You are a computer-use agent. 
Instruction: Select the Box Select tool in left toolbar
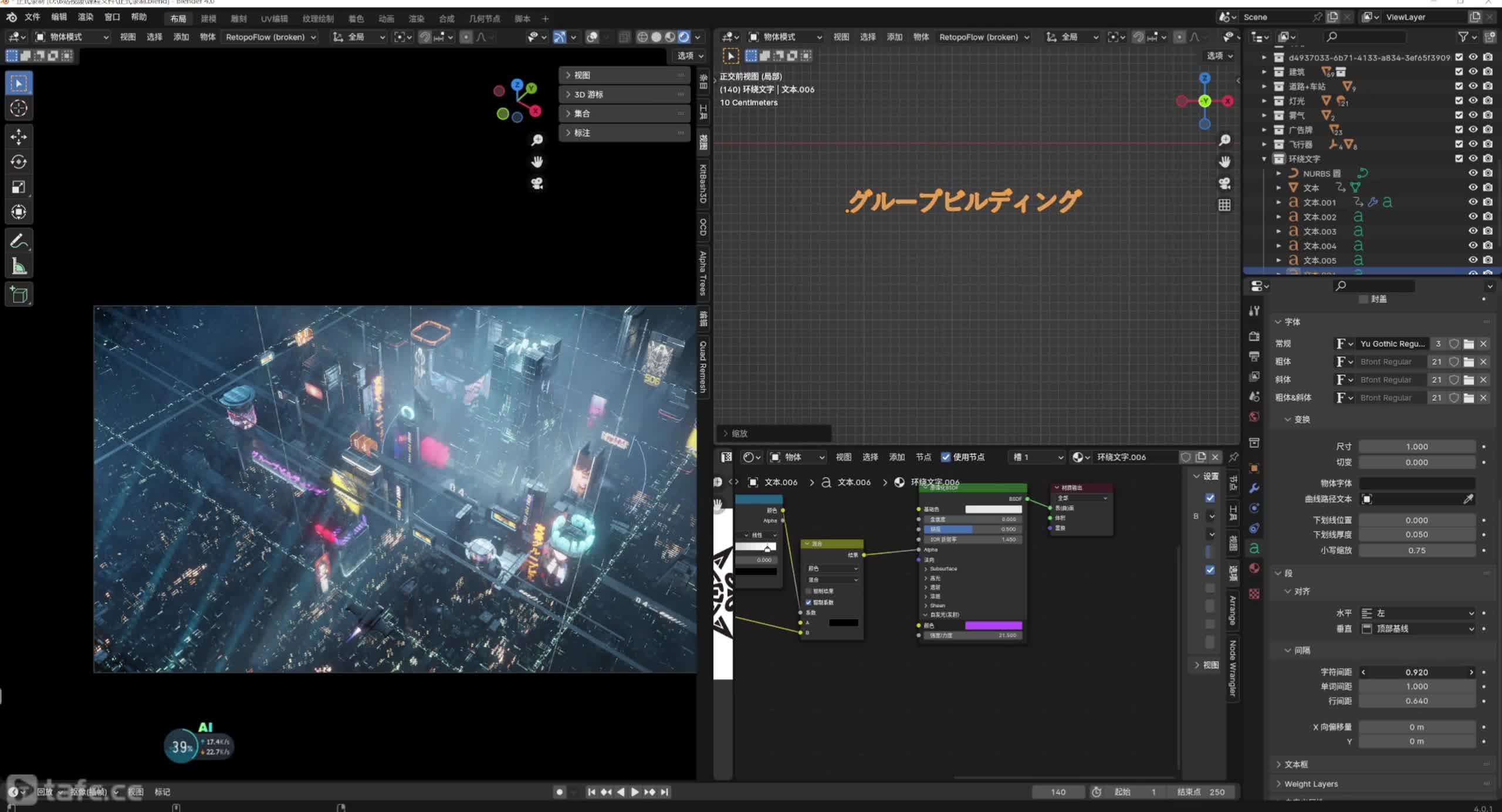click(19, 83)
